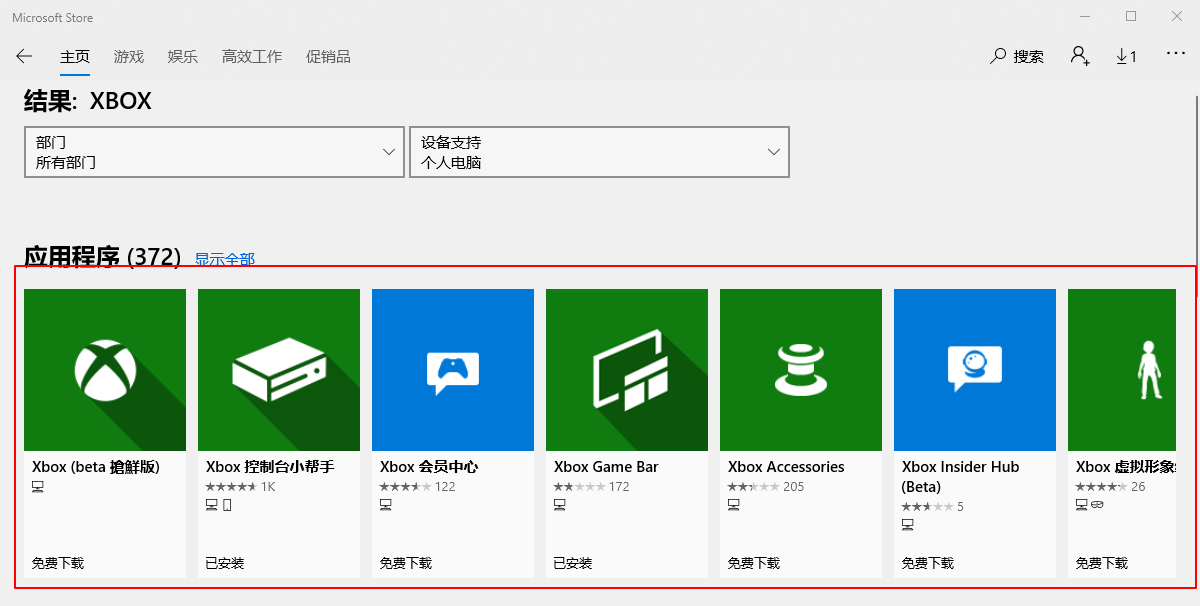Open Xbox 虚拟形象 avatar tile
1200x606 pixels.
tap(1122, 370)
